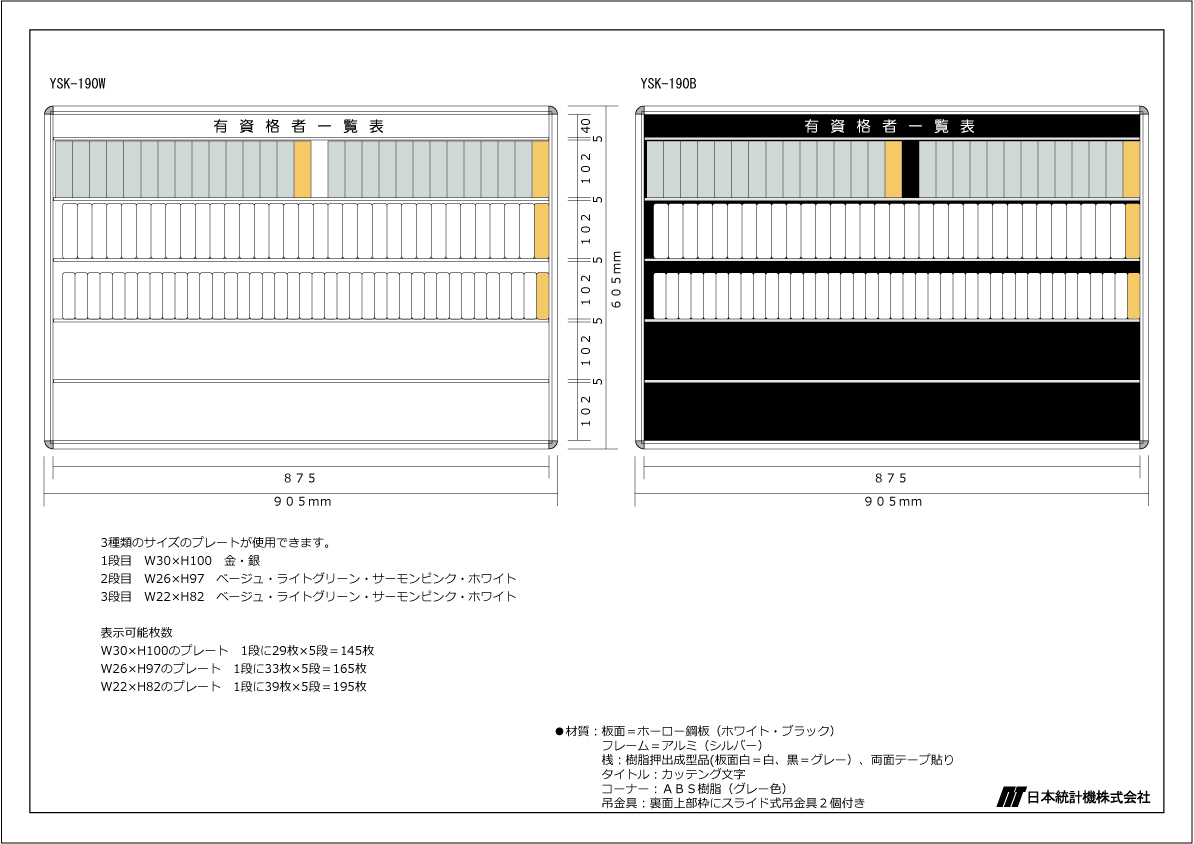The image size is (1194, 844).
Task: Click the orange plate in white board's third row
Action: tap(543, 296)
